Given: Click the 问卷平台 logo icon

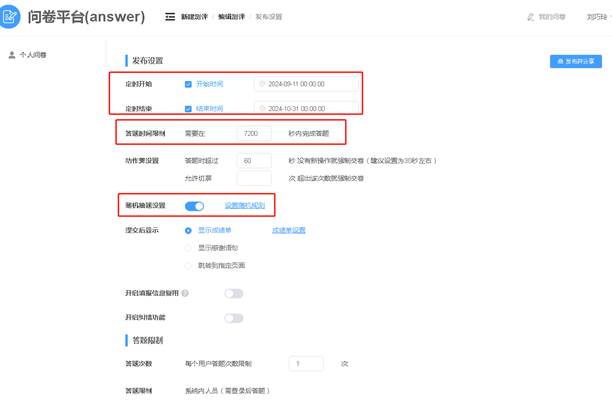Looking at the screenshot, I should pyautogui.click(x=10, y=17).
